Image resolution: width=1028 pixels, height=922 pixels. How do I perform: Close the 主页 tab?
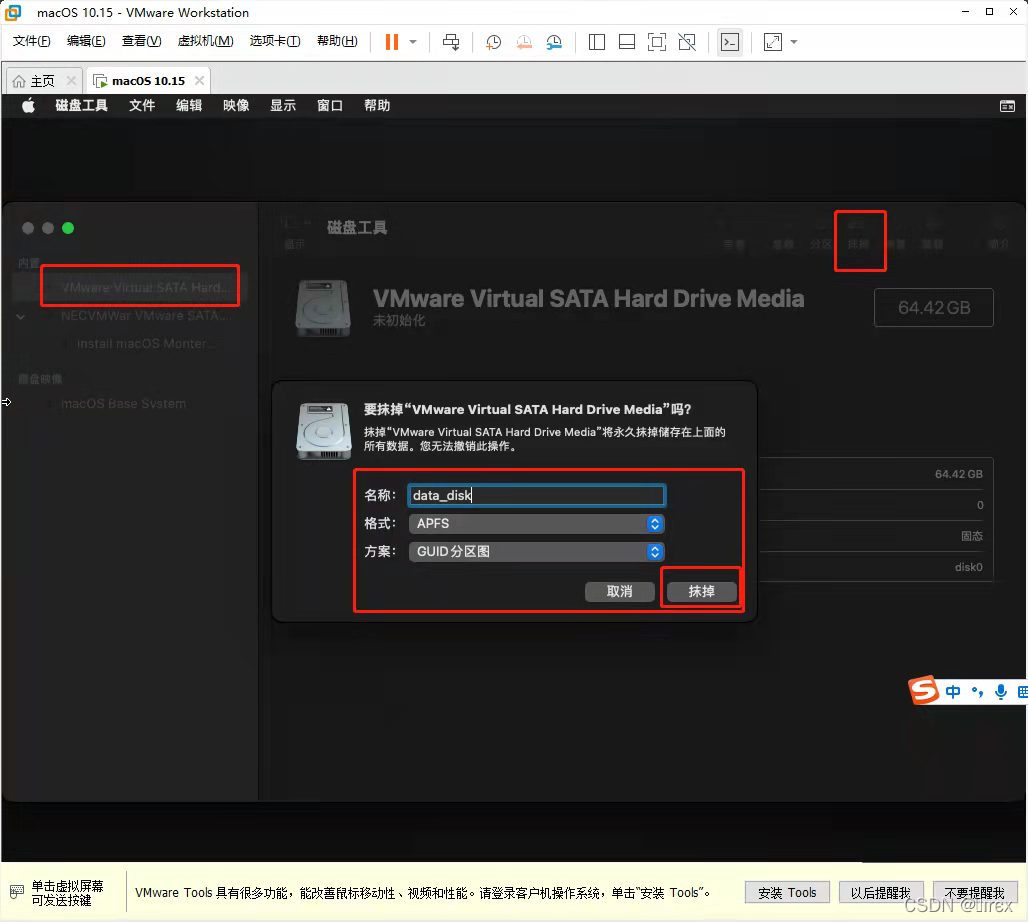[71, 81]
